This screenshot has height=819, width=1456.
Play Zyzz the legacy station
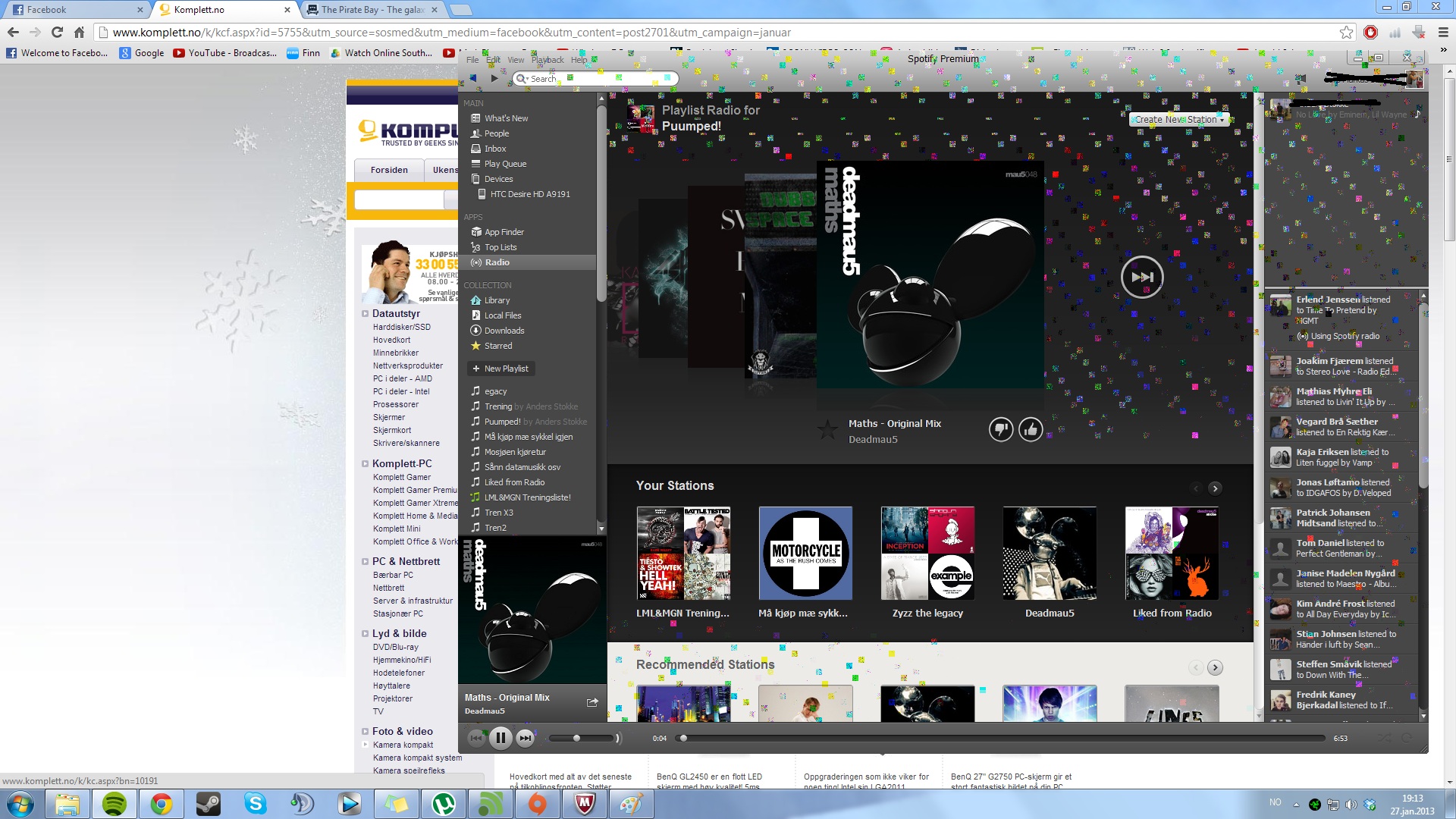927,554
